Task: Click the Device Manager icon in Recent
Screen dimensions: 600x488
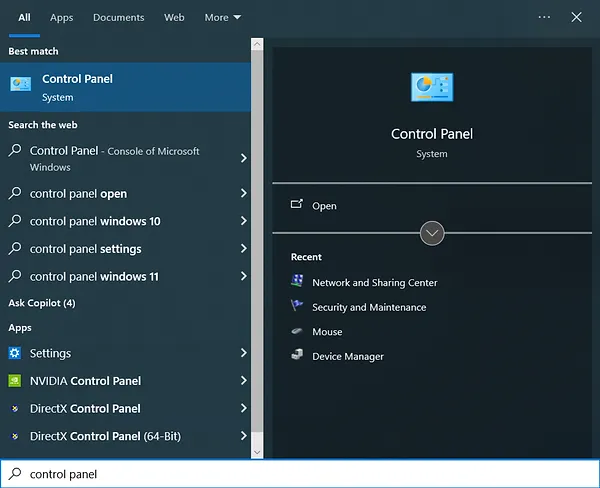Action: (297, 355)
